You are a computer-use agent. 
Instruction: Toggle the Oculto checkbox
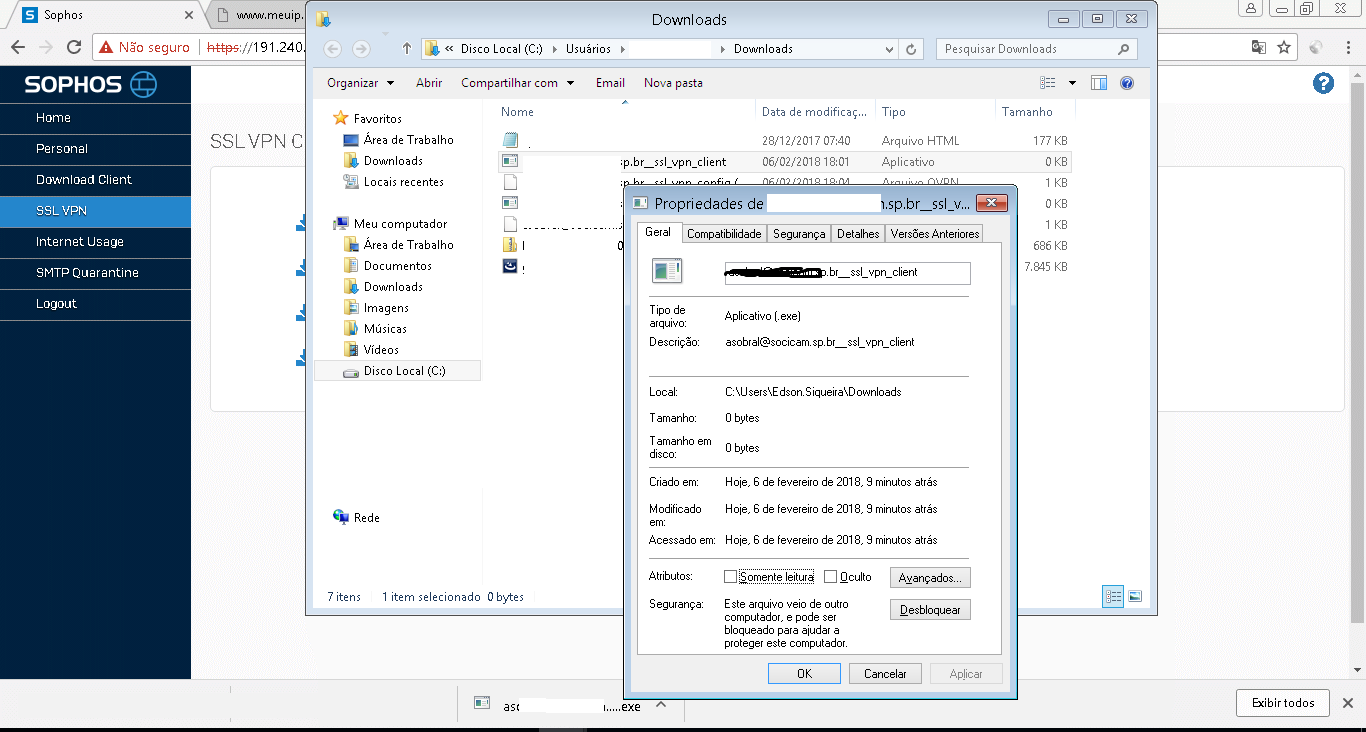[x=830, y=577]
